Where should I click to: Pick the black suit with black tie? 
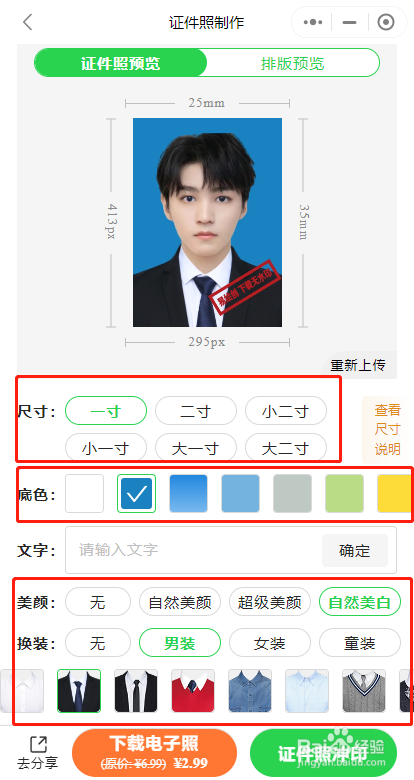coord(136,690)
